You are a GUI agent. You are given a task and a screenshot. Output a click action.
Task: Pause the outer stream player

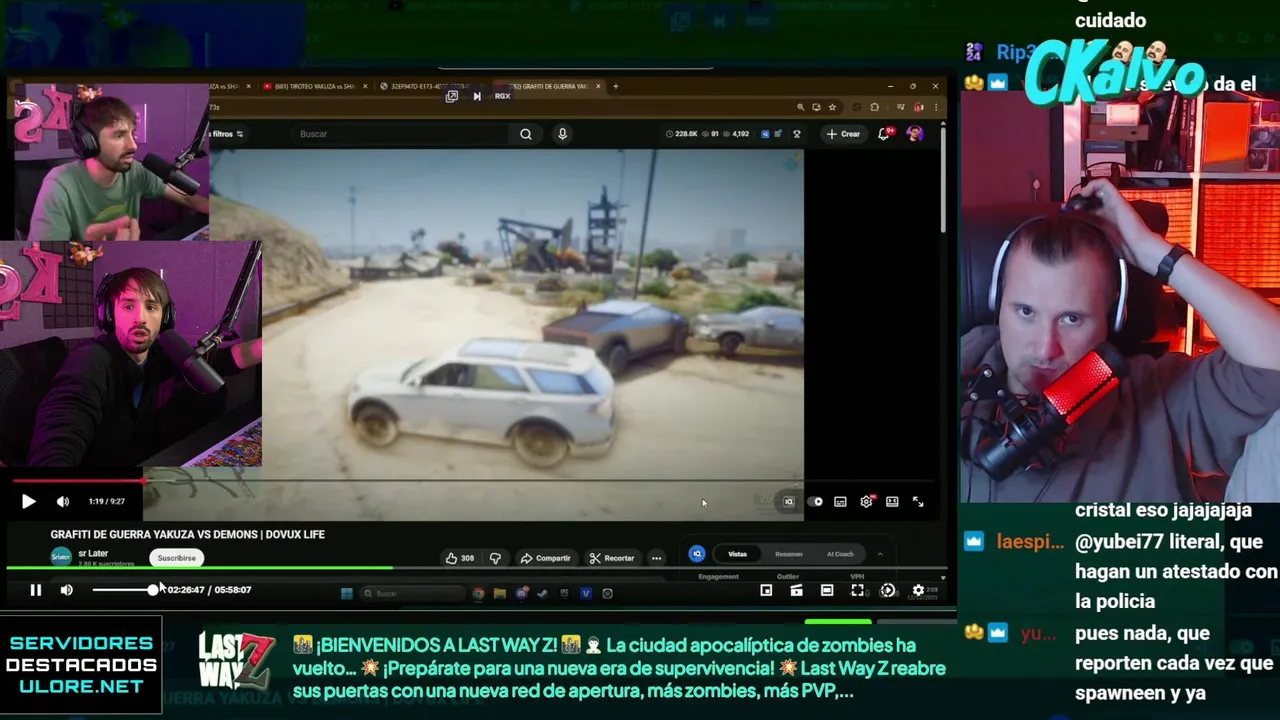coord(35,590)
